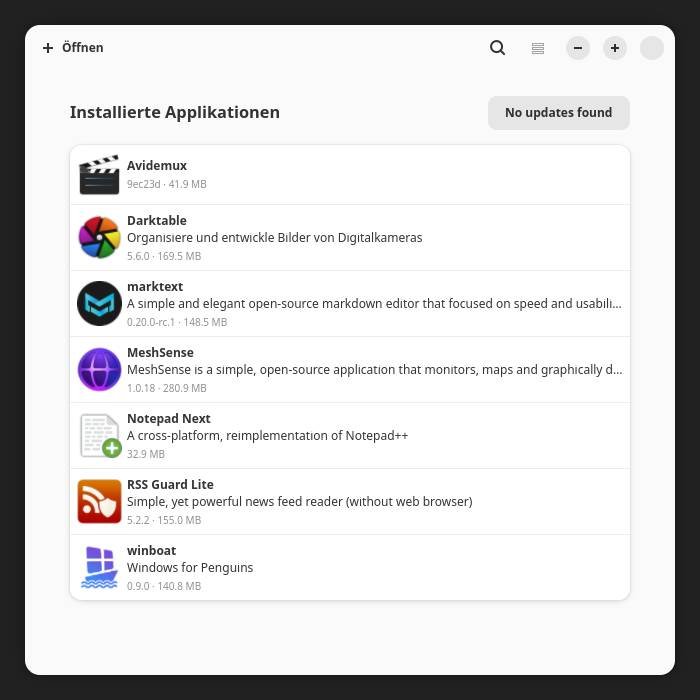Click 'Windows for Penguins' description
Screen dimensions: 700x700
(190, 568)
